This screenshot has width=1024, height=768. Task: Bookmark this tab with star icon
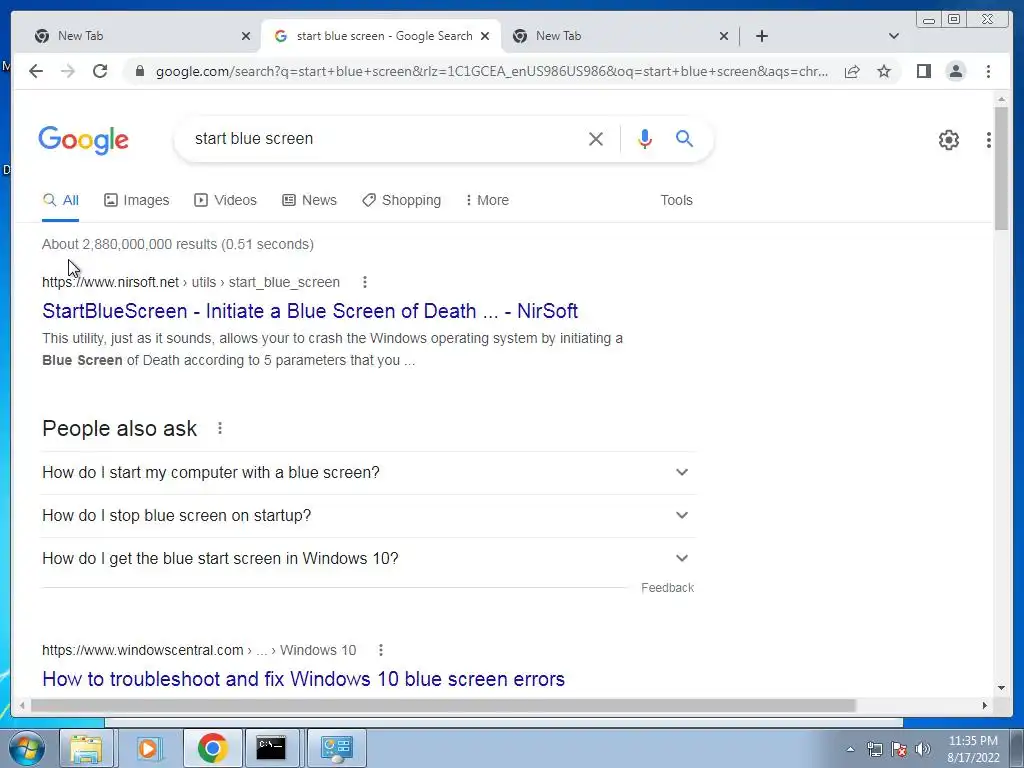coord(884,71)
